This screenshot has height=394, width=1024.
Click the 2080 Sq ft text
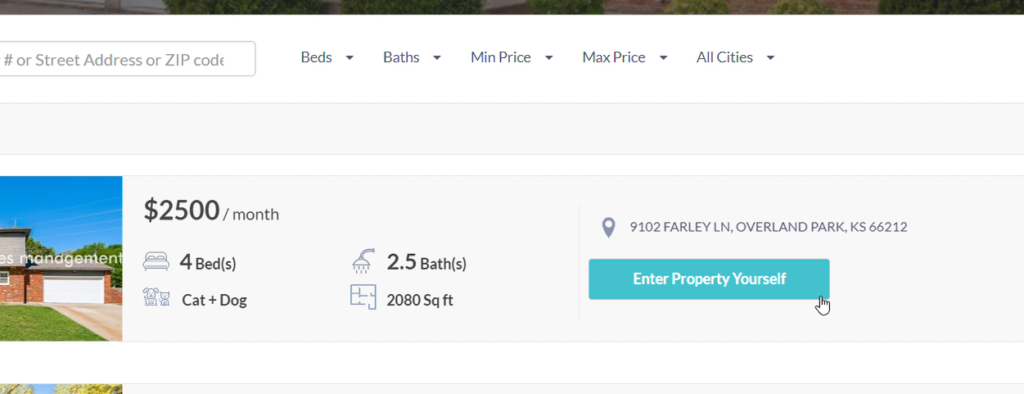point(420,300)
